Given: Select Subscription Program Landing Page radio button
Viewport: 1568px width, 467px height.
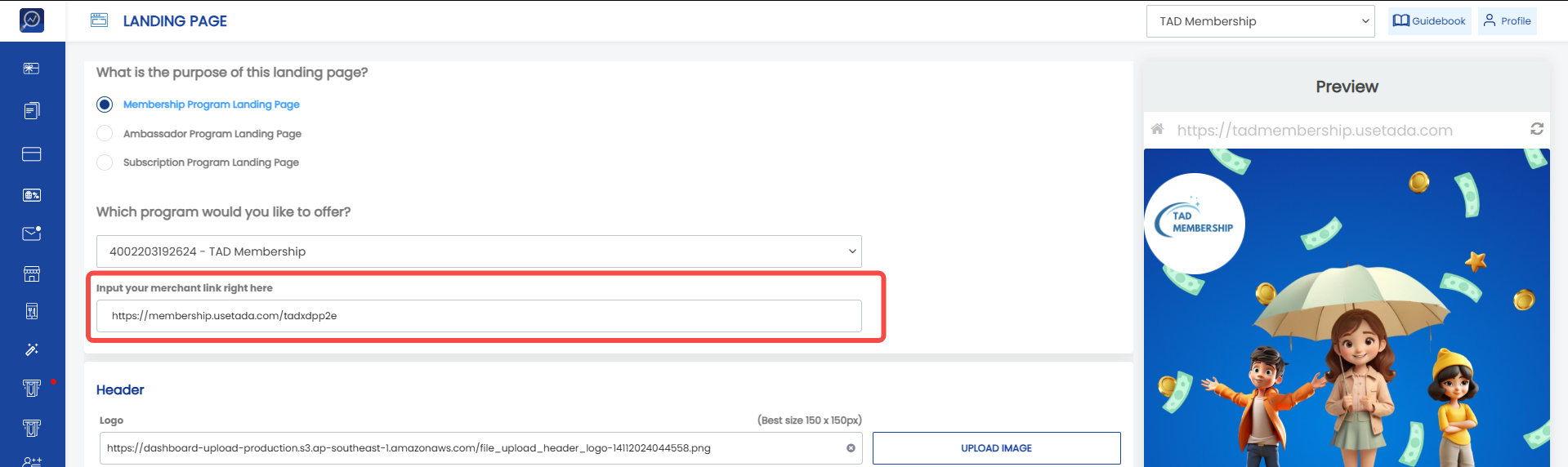Looking at the screenshot, I should pos(105,162).
